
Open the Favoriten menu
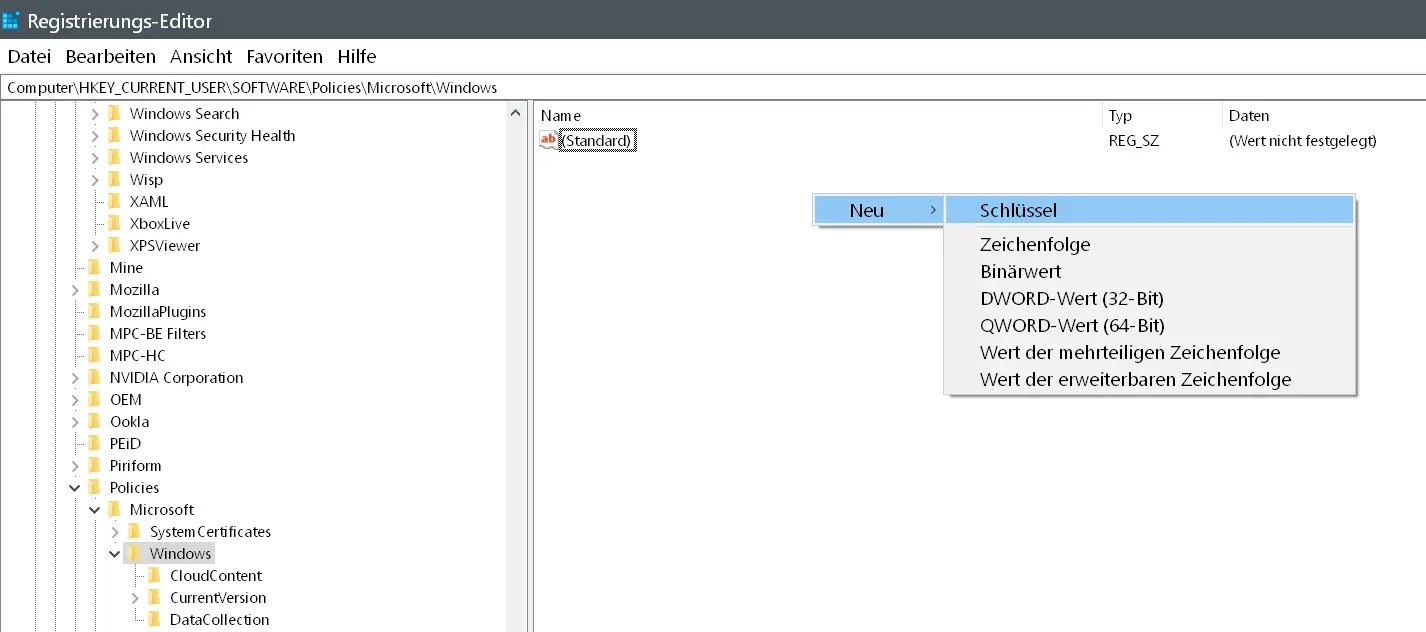coord(284,56)
